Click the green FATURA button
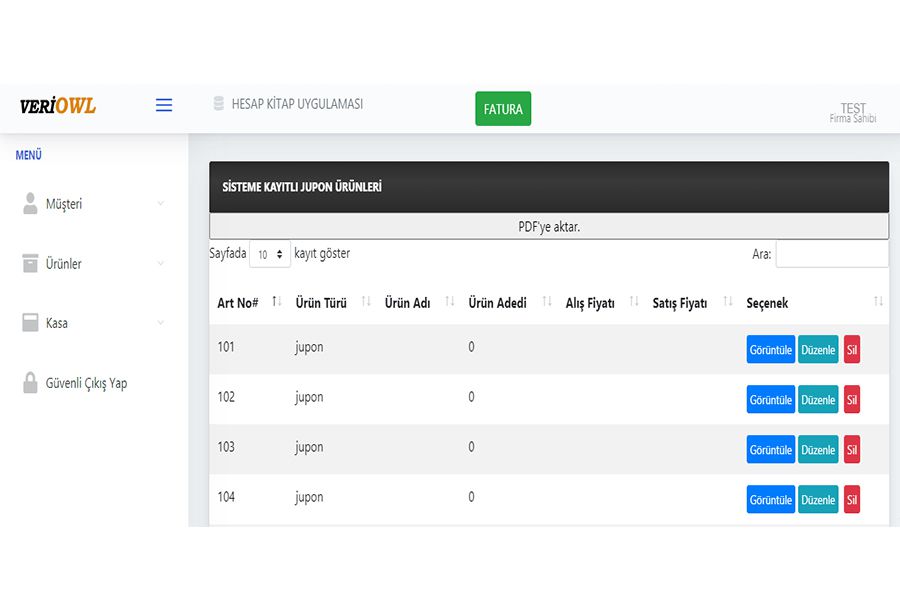 click(503, 109)
